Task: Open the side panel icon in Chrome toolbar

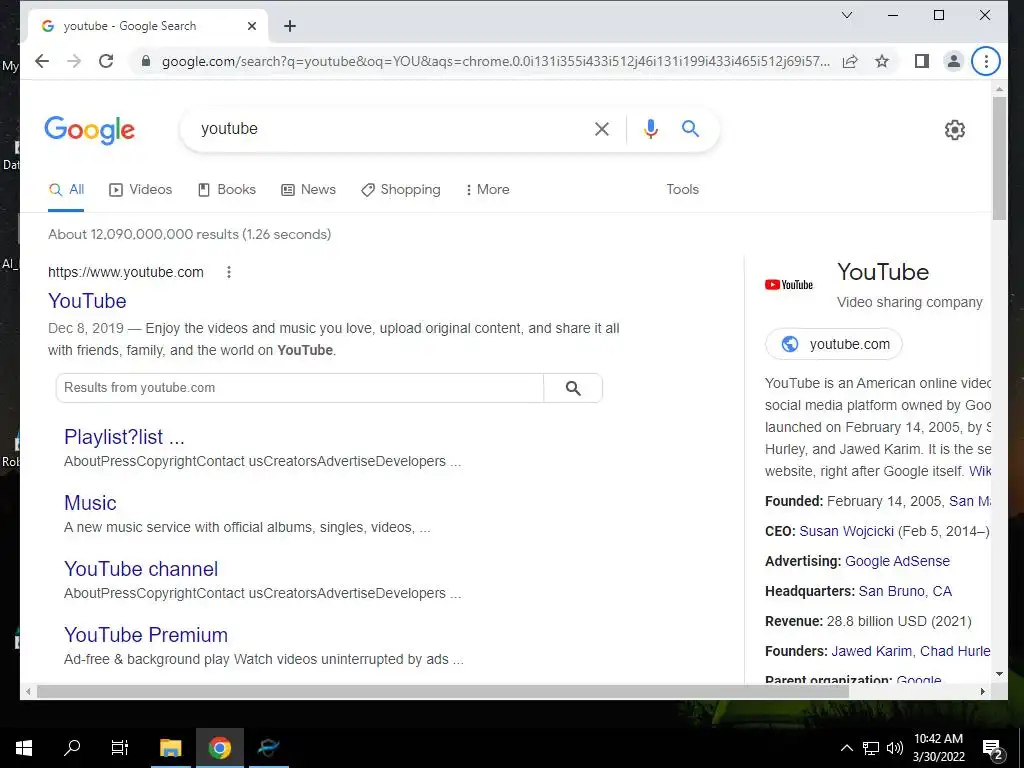Action: click(x=921, y=61)
